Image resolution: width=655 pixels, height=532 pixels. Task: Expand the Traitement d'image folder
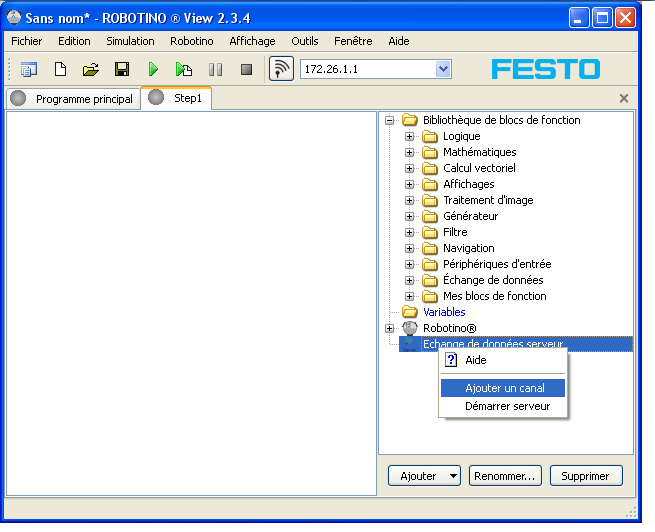(x=409, y=200)
